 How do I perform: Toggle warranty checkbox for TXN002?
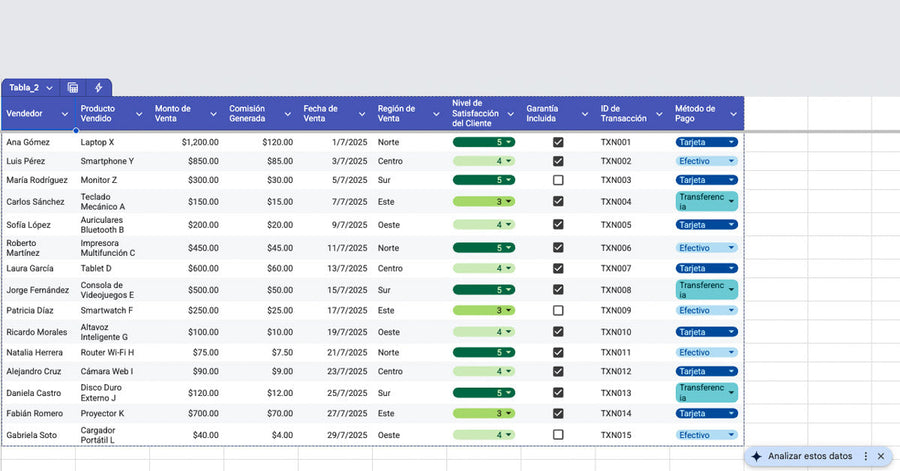pyautogui.click(x=558, y=161)
